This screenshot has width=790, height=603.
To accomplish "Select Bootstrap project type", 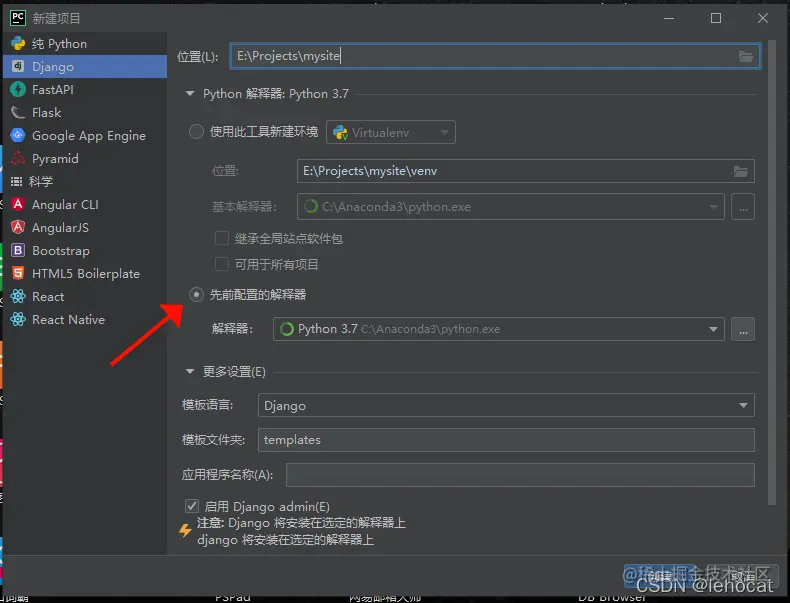I will 85,250.
